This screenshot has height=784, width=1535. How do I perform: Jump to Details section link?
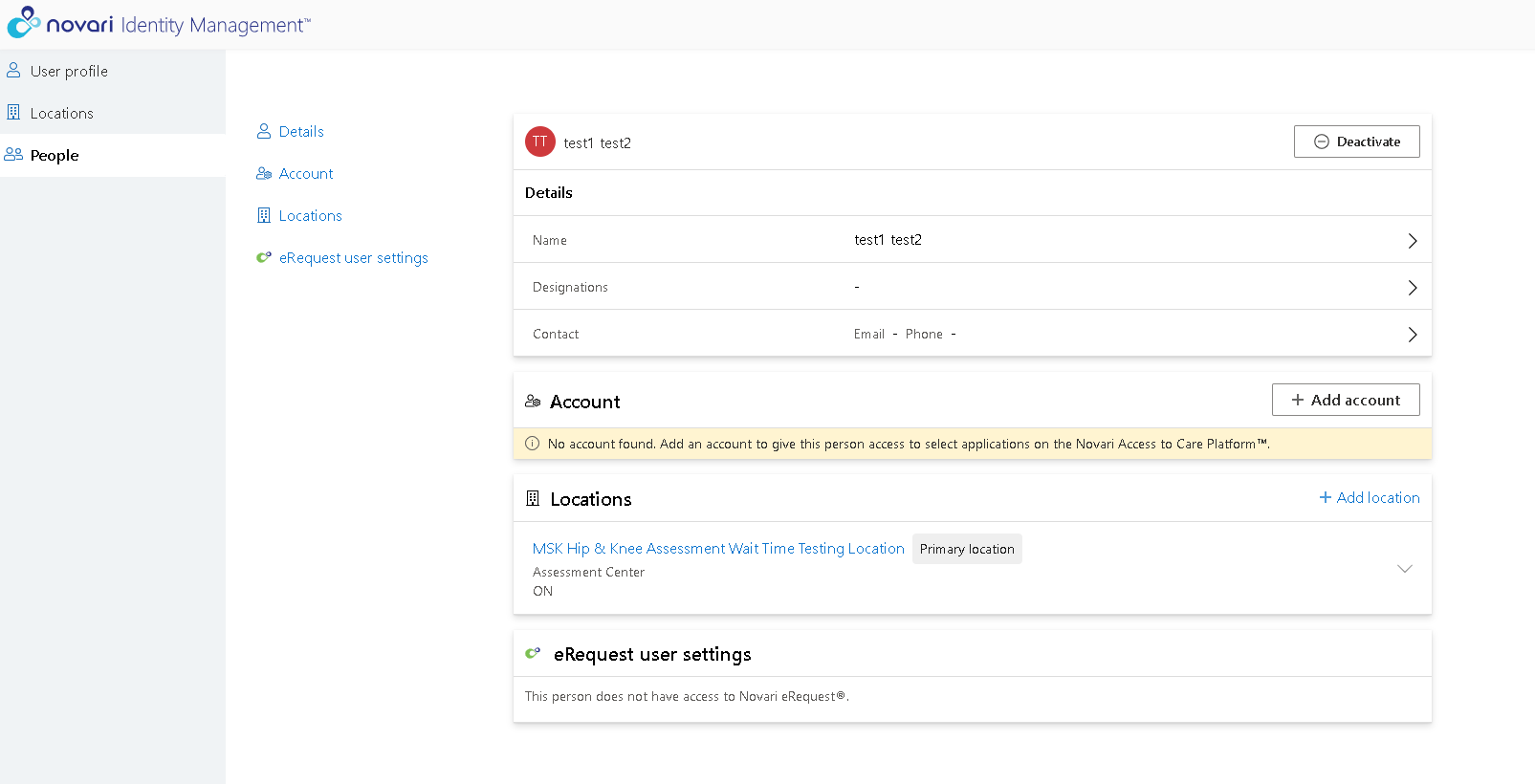tap(301, 132)
